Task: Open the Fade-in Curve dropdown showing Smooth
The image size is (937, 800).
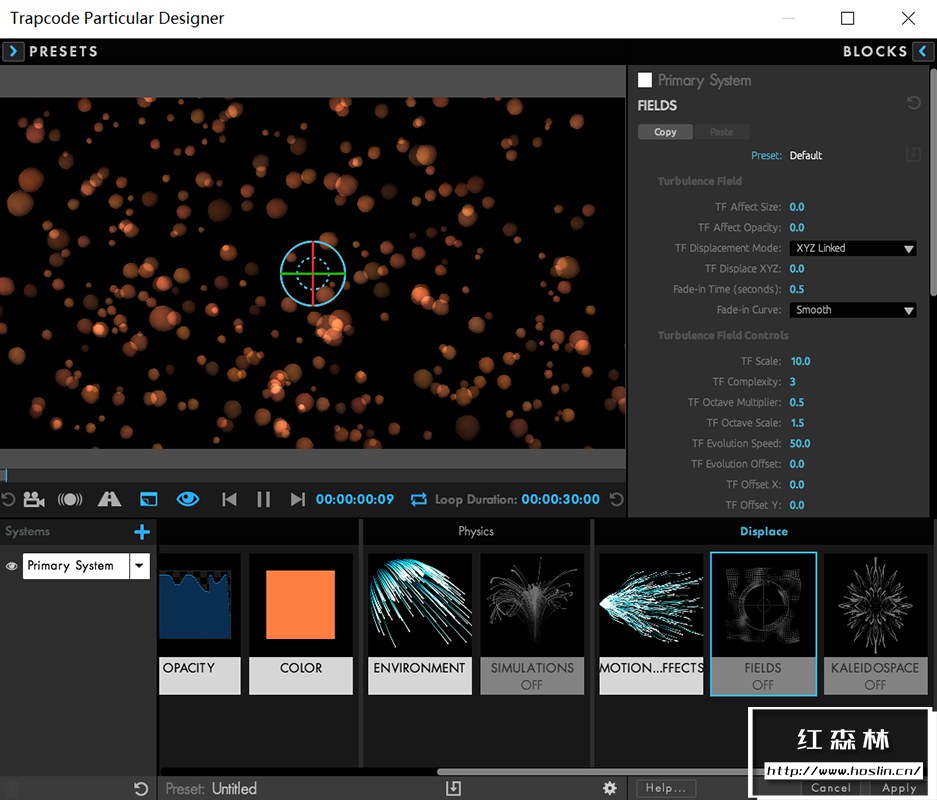Action: [852, 310]
